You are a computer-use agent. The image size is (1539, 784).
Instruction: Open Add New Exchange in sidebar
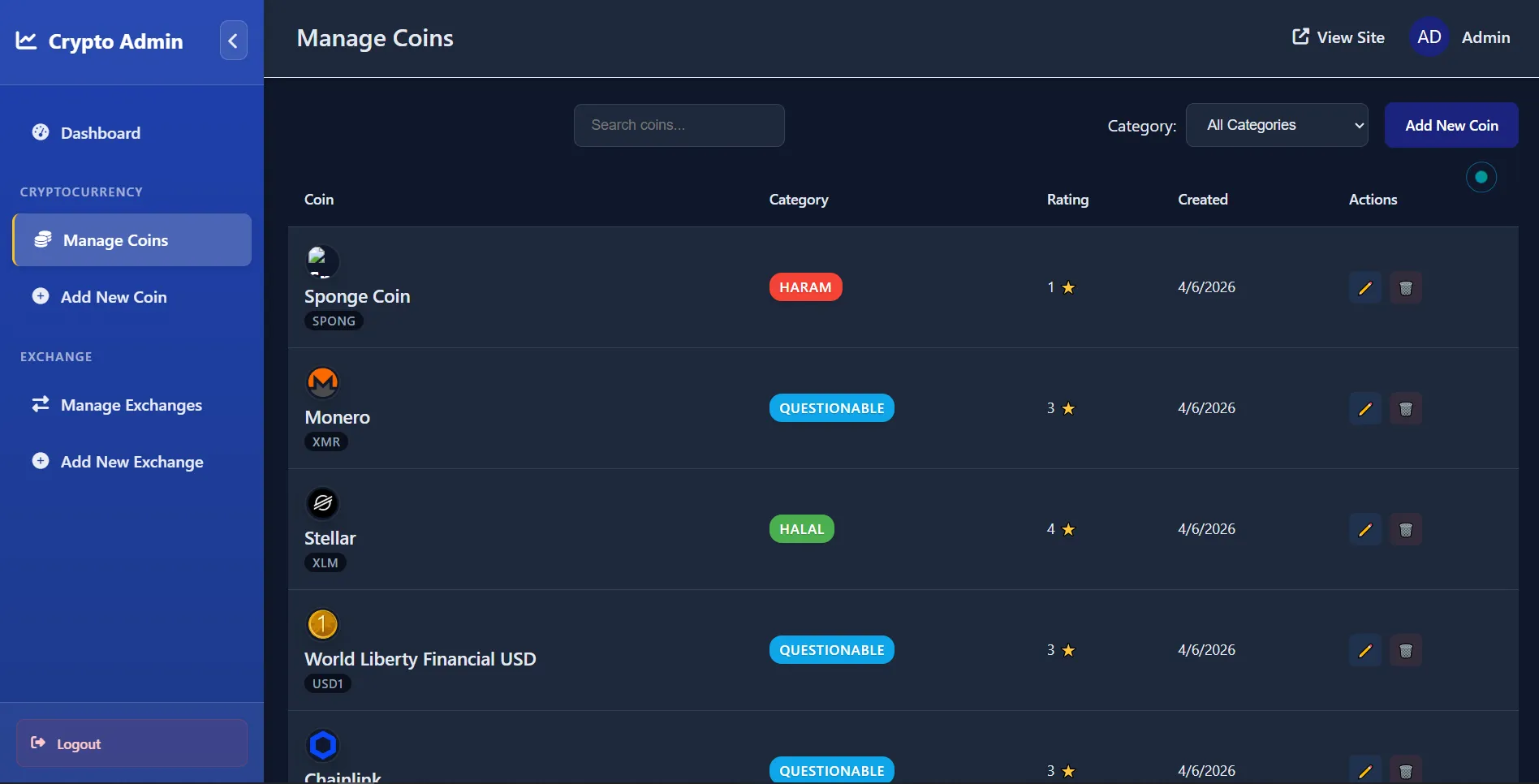tap(131, 462)
